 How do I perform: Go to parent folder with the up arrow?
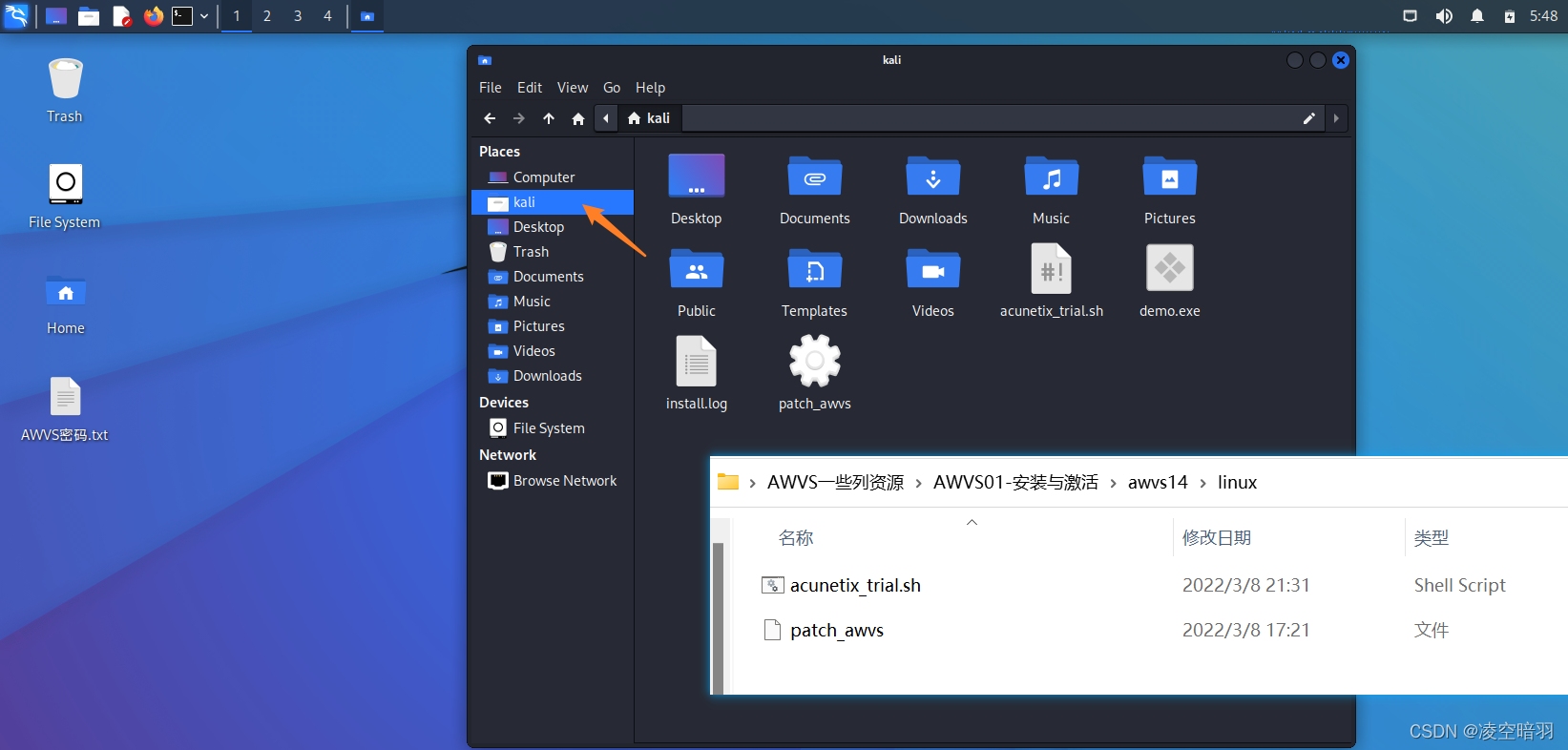click(x=549, y=118)
